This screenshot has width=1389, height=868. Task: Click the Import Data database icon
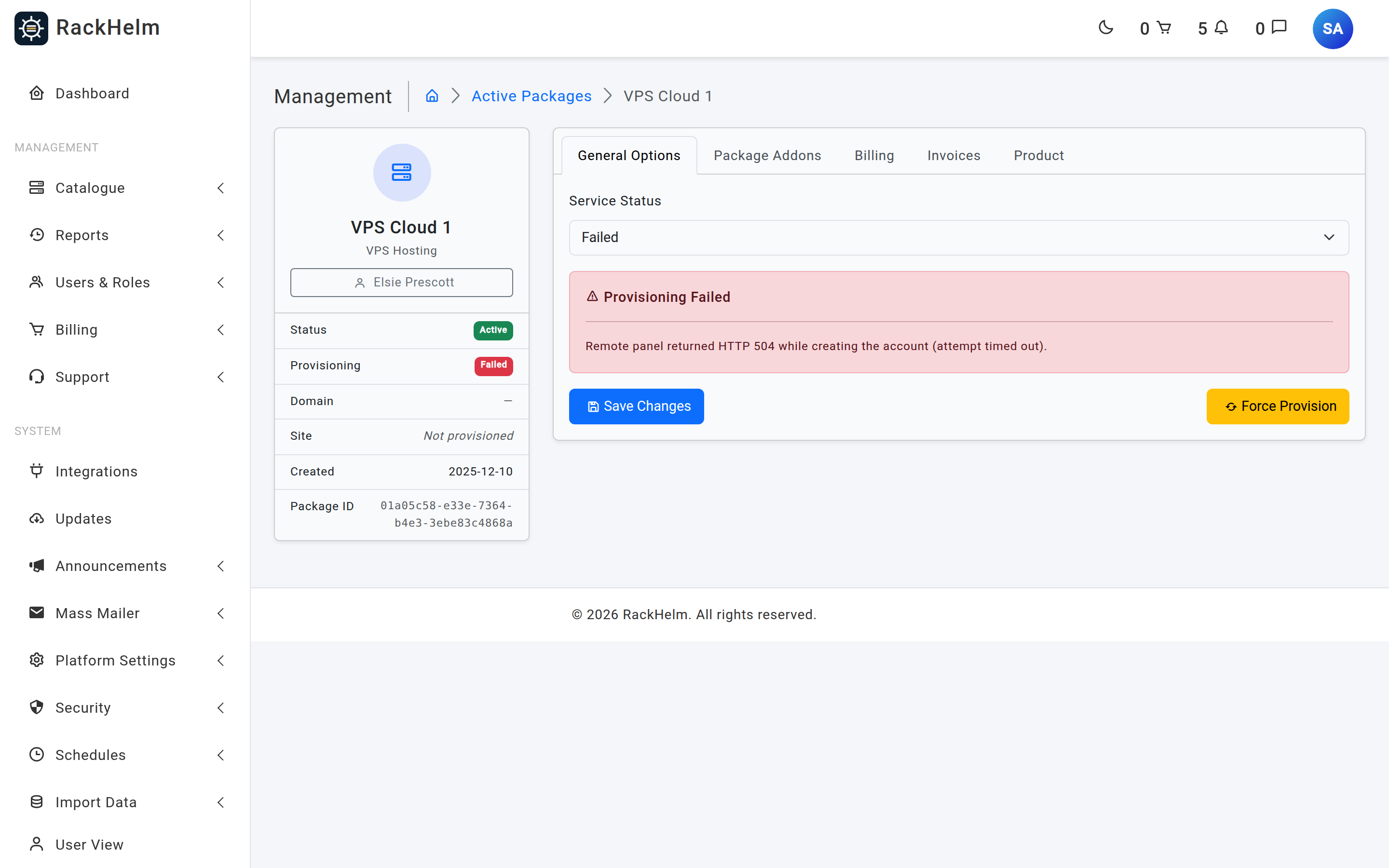click(x=37, y=802)
